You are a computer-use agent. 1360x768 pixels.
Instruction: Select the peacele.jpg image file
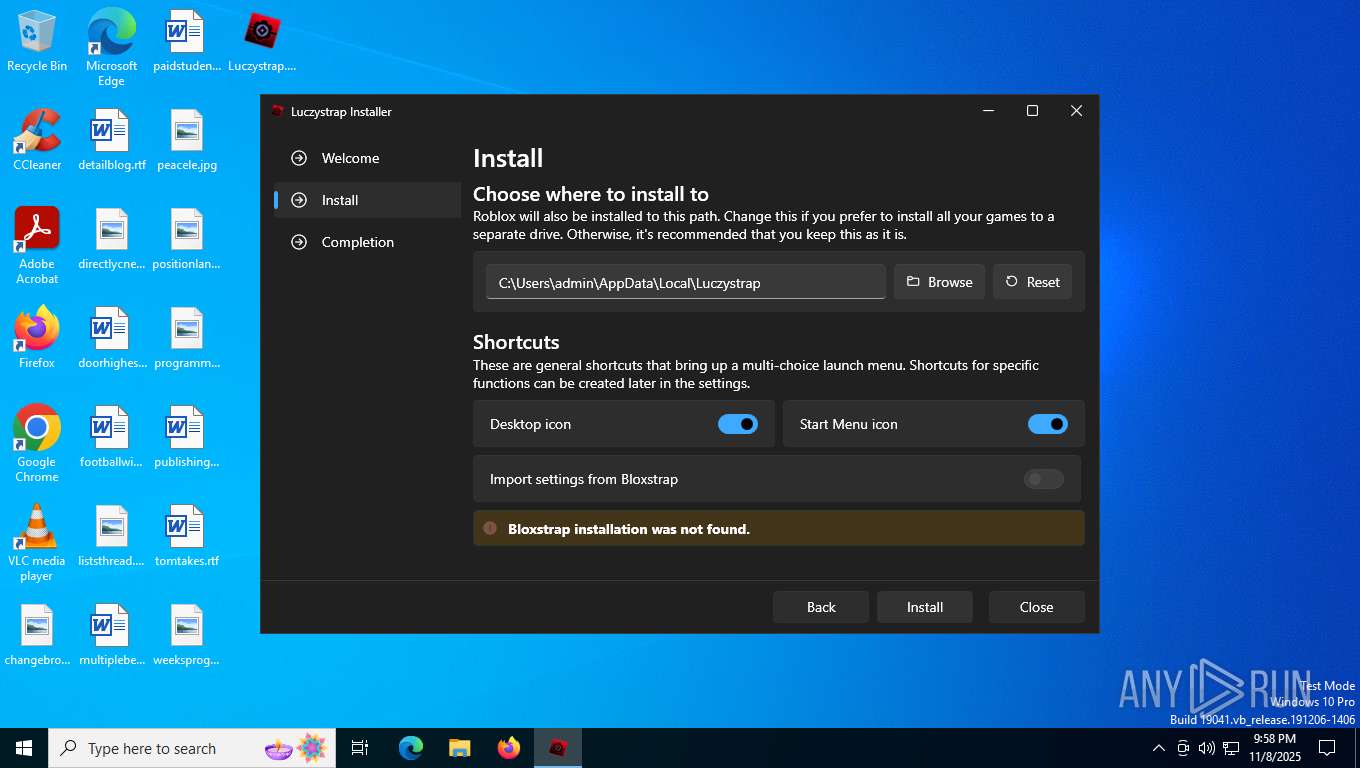186,140
